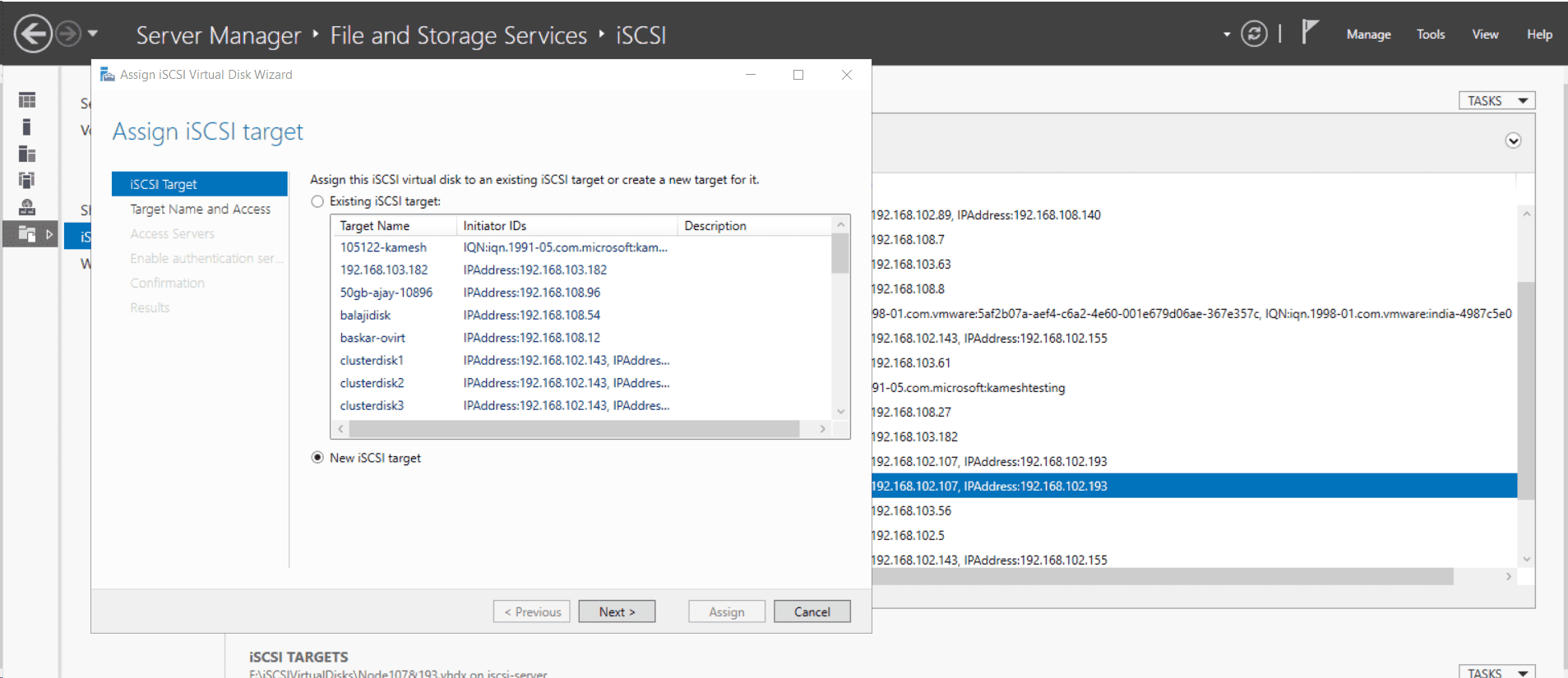The height and width of the screenshot is (678, 1568).
Task: Select the clusterdisk3 target row
Action: click(x=581, y=405)
